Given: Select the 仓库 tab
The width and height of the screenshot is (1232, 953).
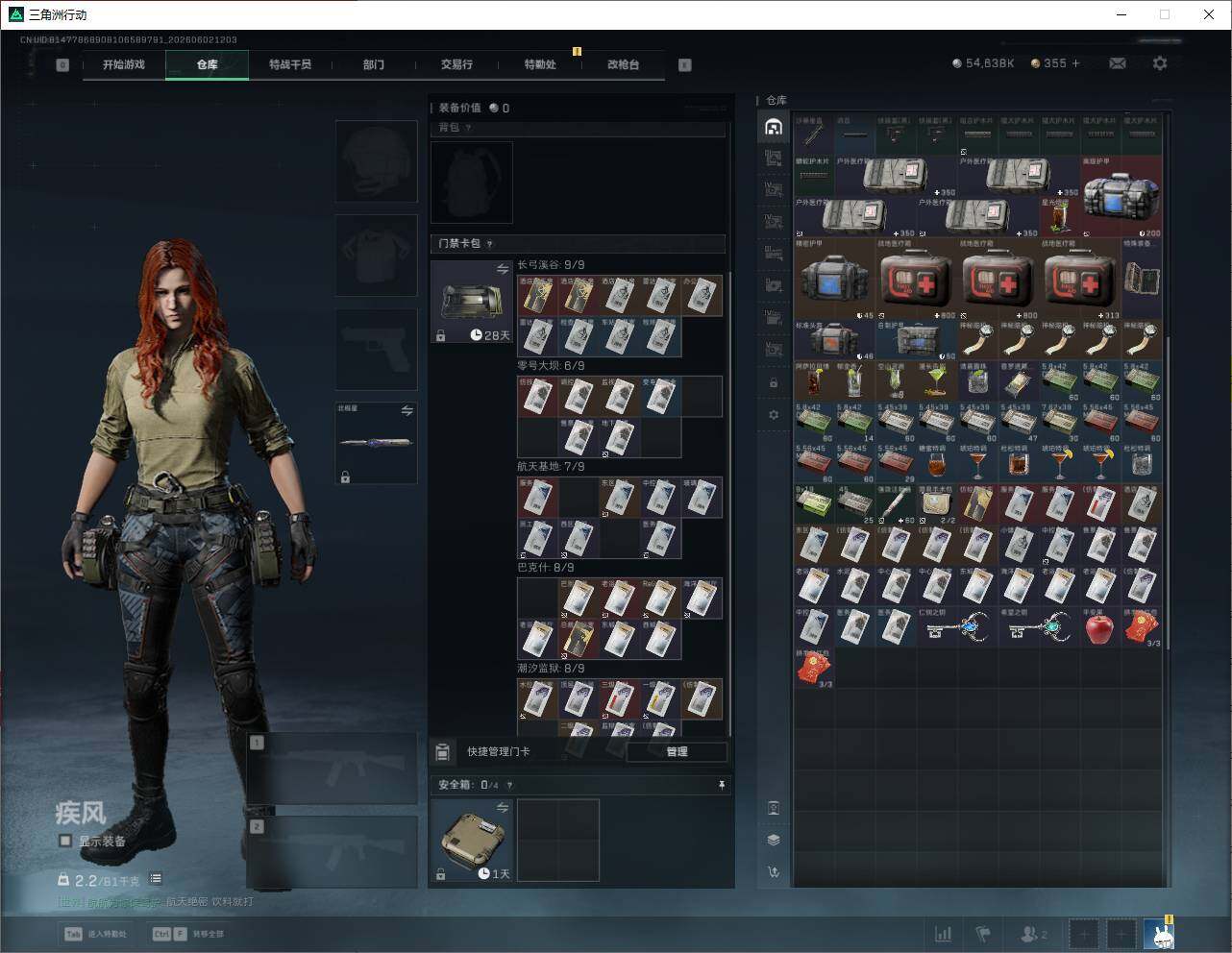Looking at the screenshot, I should click(x=208, y=64).
